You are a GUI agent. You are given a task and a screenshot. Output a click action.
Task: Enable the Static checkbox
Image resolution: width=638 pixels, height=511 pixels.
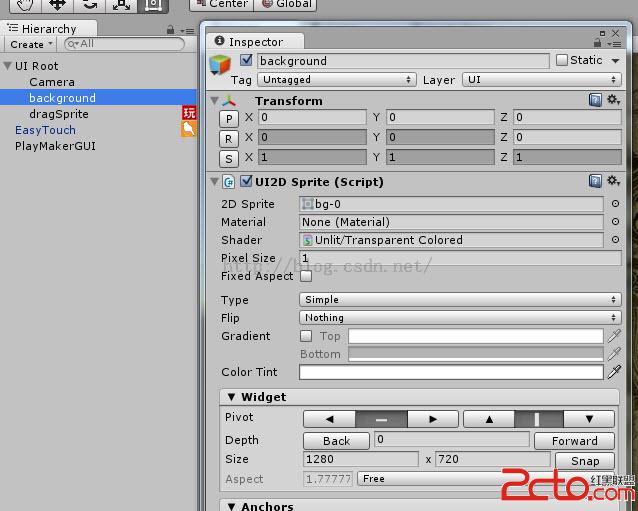pos(562,60)
